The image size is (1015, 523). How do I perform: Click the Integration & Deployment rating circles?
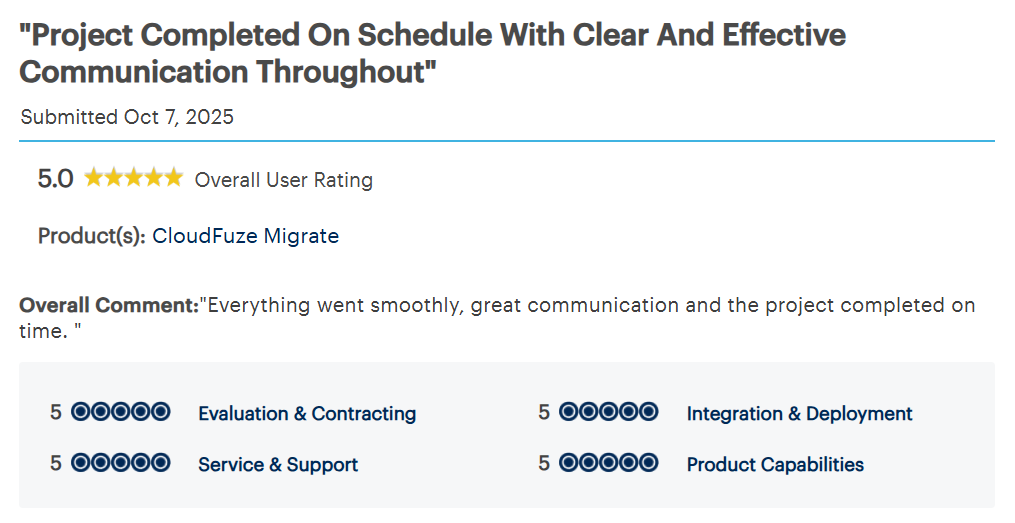pos(609,412)
